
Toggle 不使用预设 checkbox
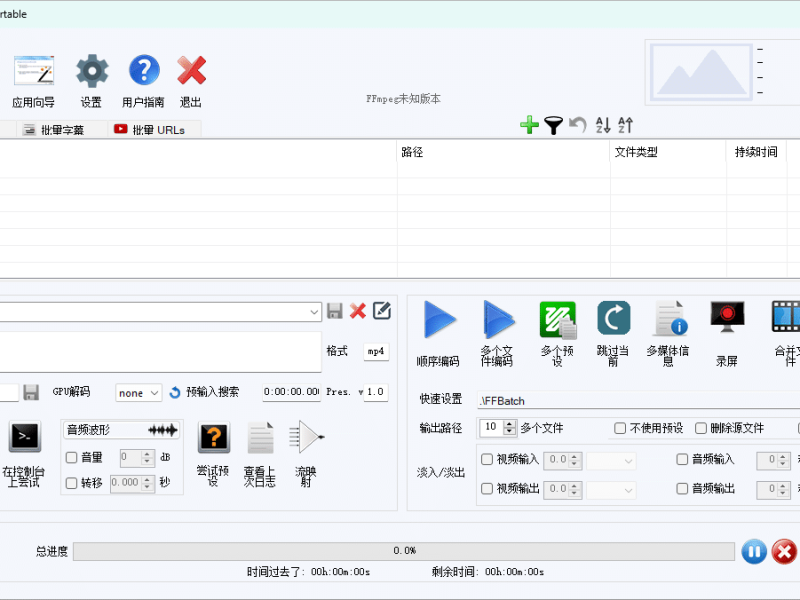click(620, 428)
